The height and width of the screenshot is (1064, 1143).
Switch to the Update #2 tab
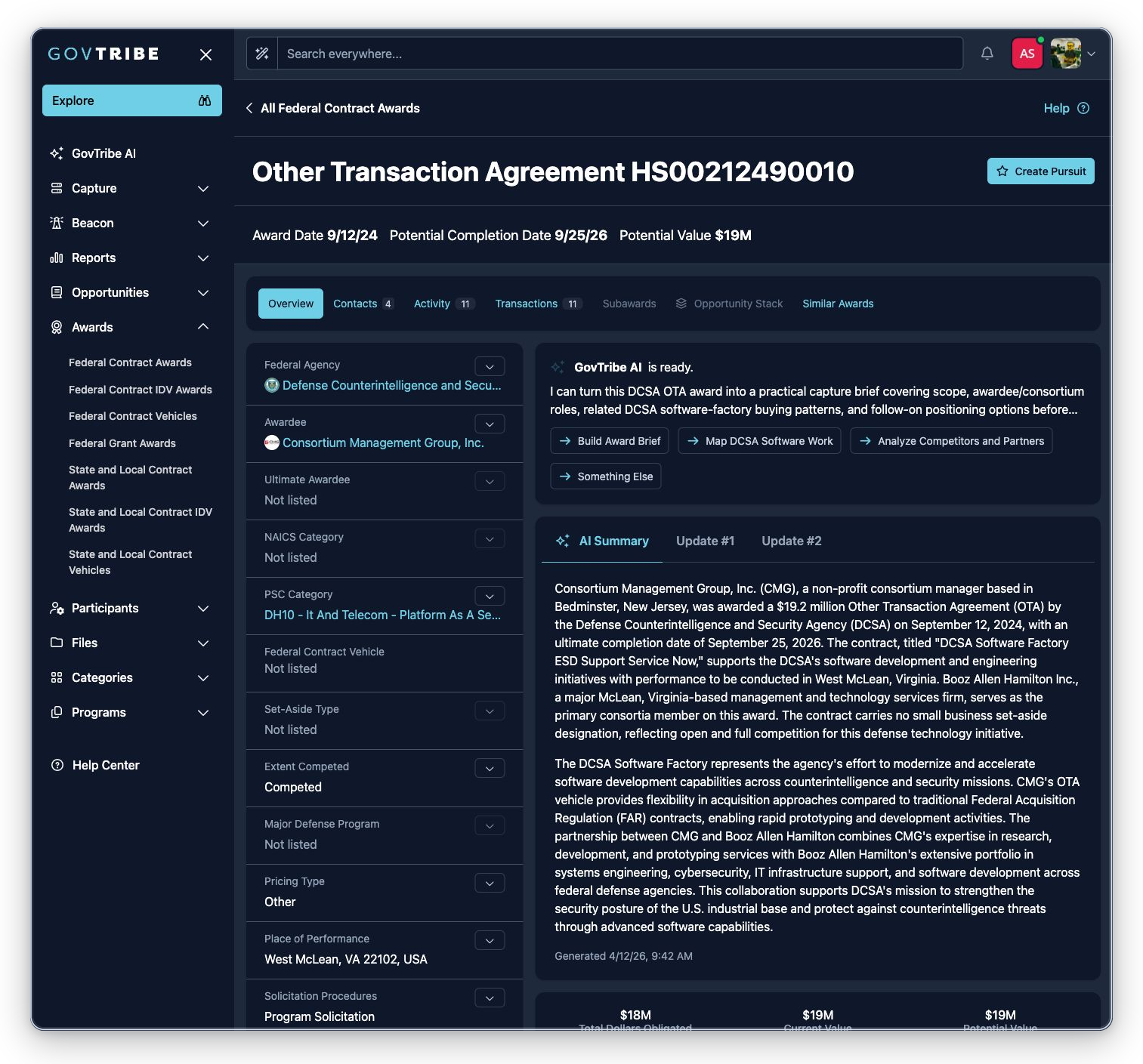pos(791,541)
